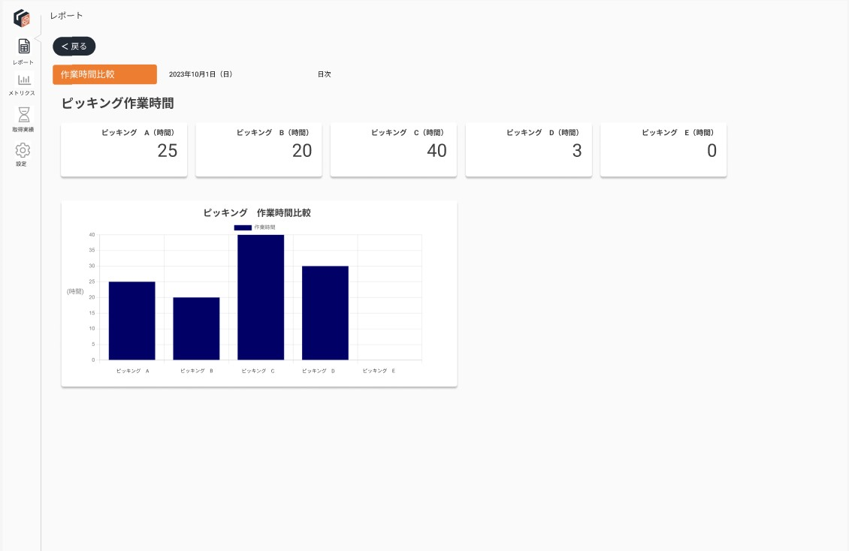849x551 pixels.
Task: Click the レポート page header text
Action: coord(66,16)
